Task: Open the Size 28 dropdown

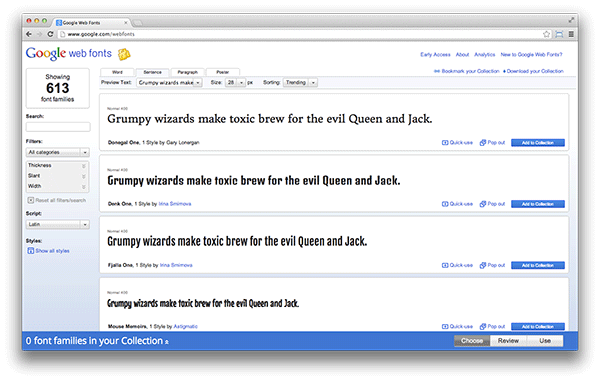Action: [235, 83]
